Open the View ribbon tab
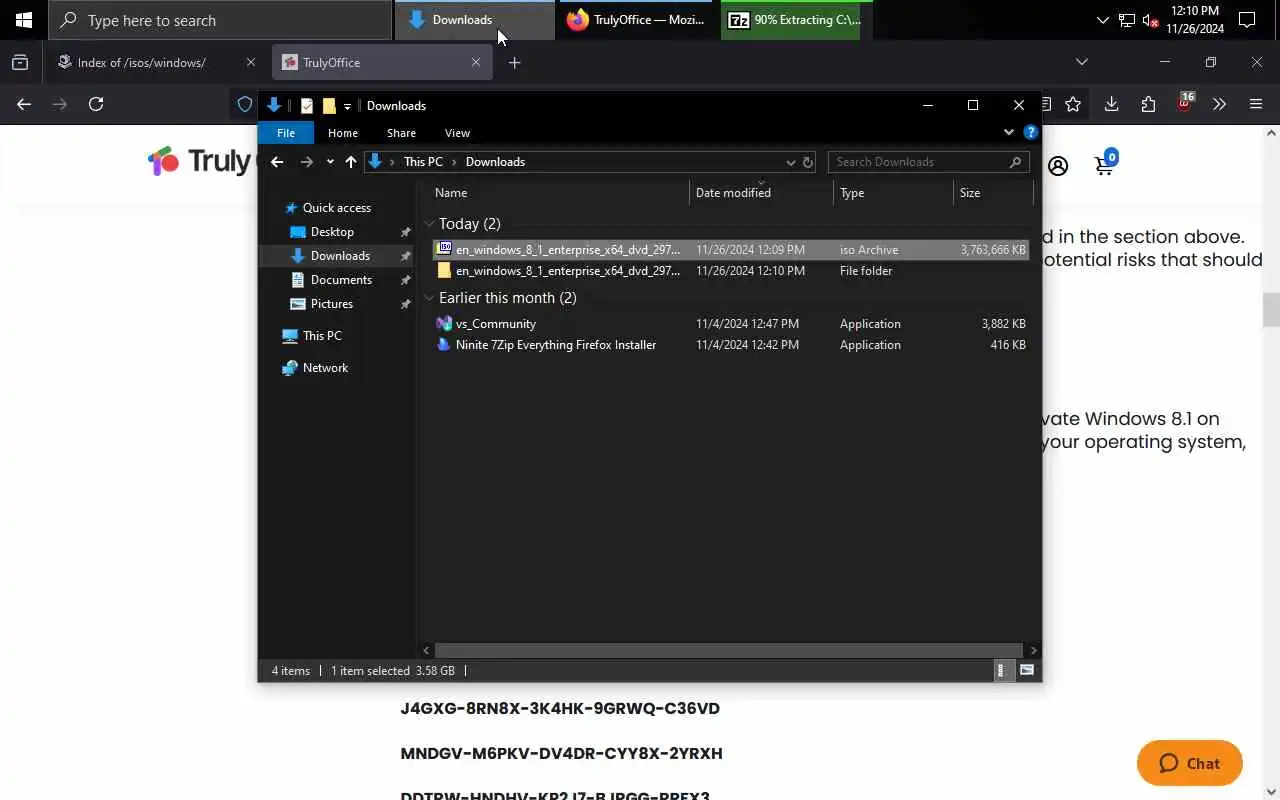 coord(457,133)
